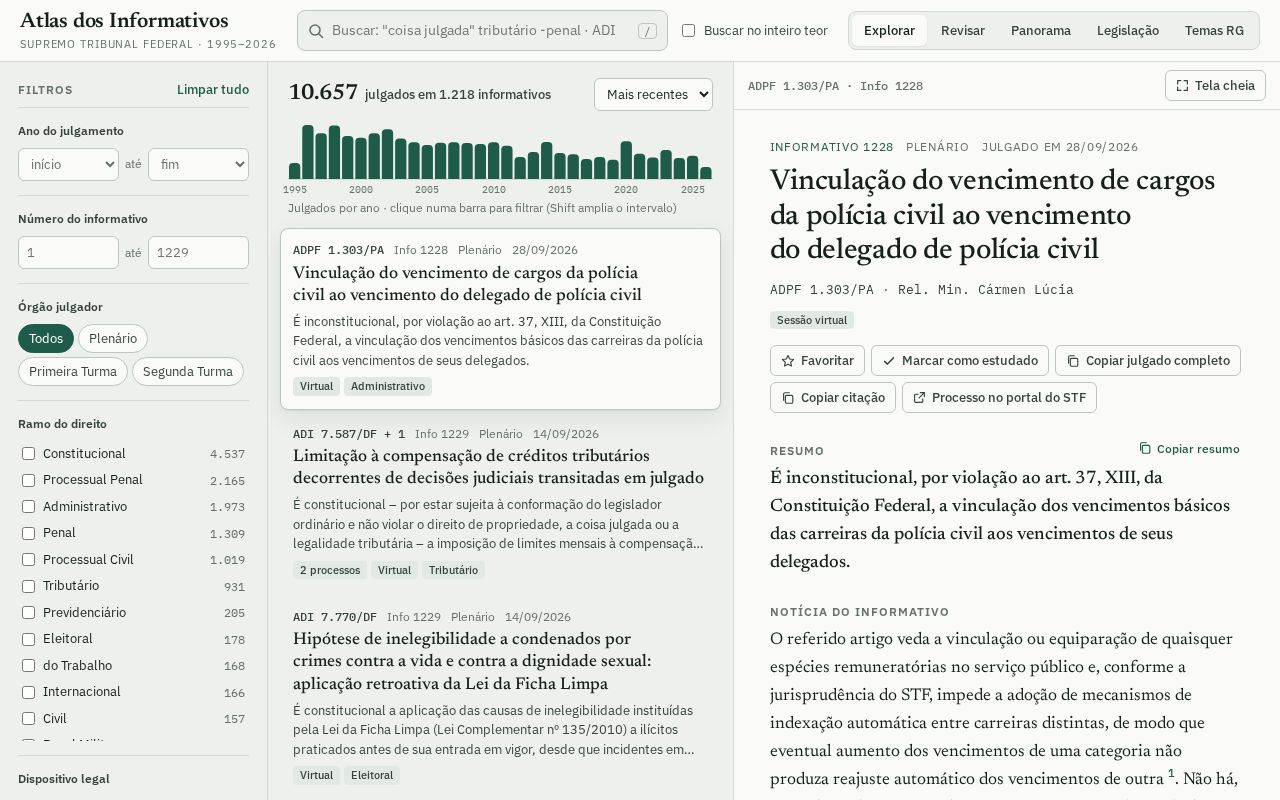This screenshot has width=1280, height=800.
Task: Click the starting informativo number field
Action: point(68,252)
